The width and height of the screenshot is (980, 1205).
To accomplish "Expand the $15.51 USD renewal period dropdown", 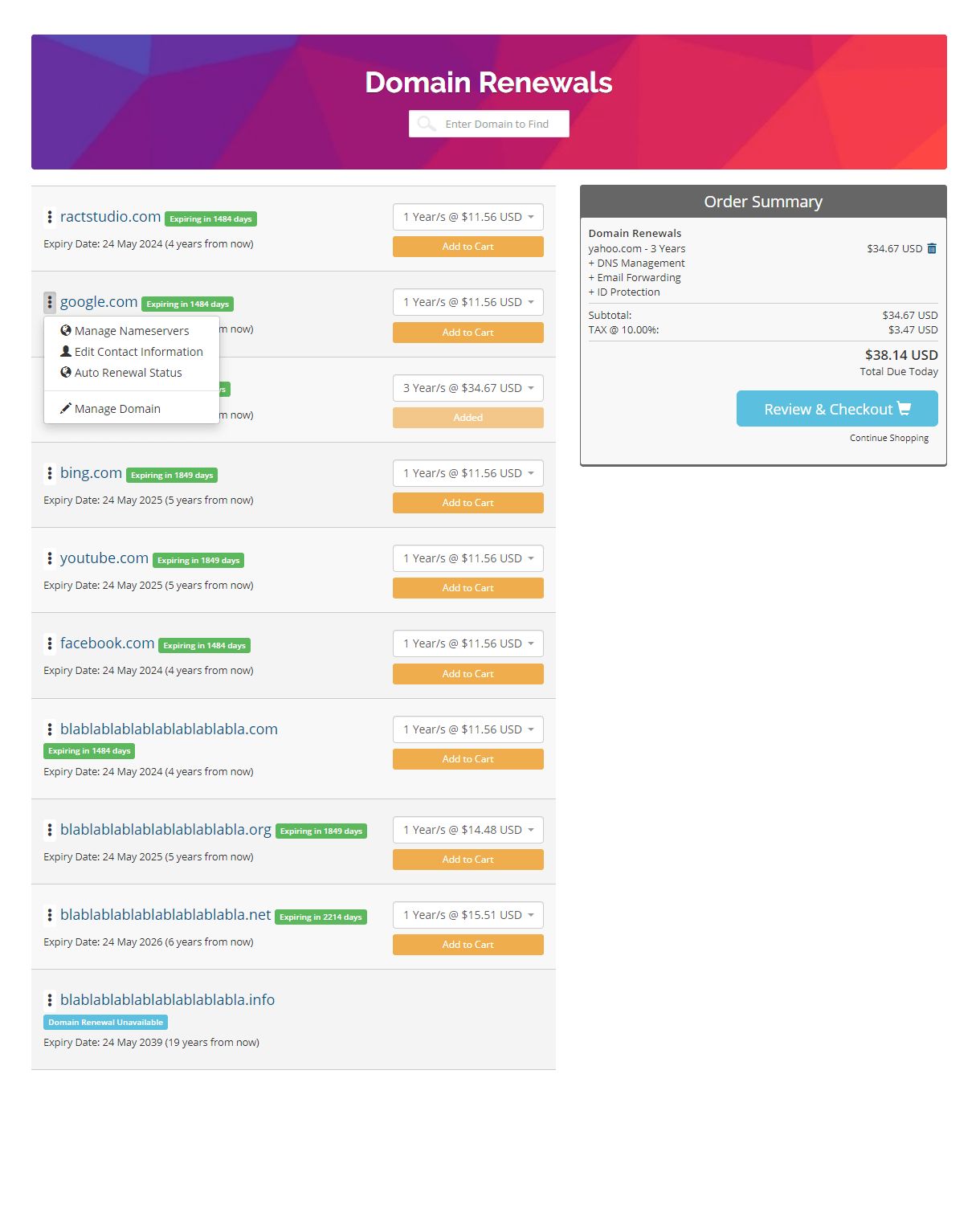I will pos(468,915).
